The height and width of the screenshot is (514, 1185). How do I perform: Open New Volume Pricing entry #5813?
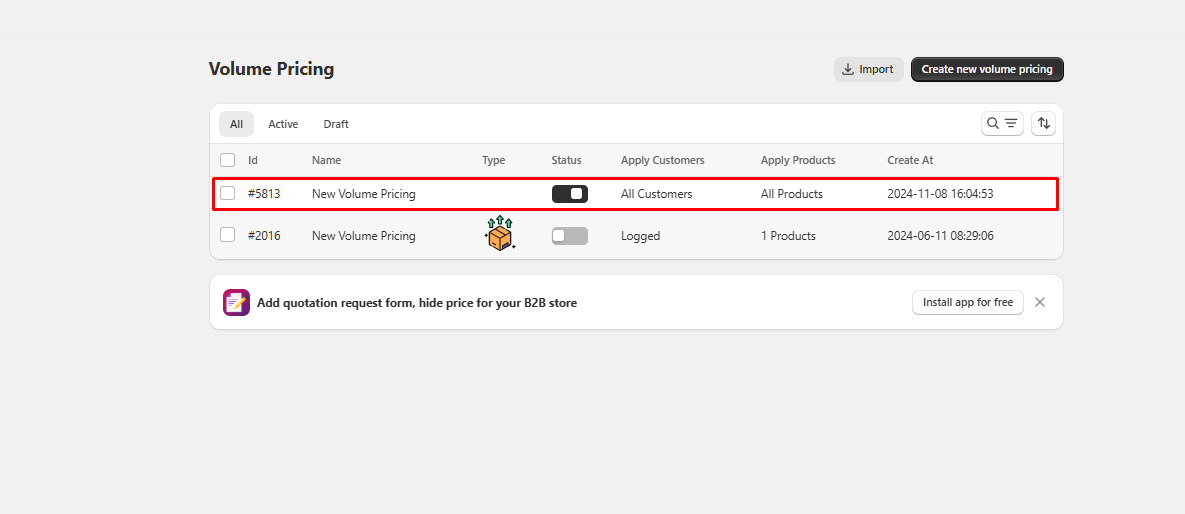[363, 194]
